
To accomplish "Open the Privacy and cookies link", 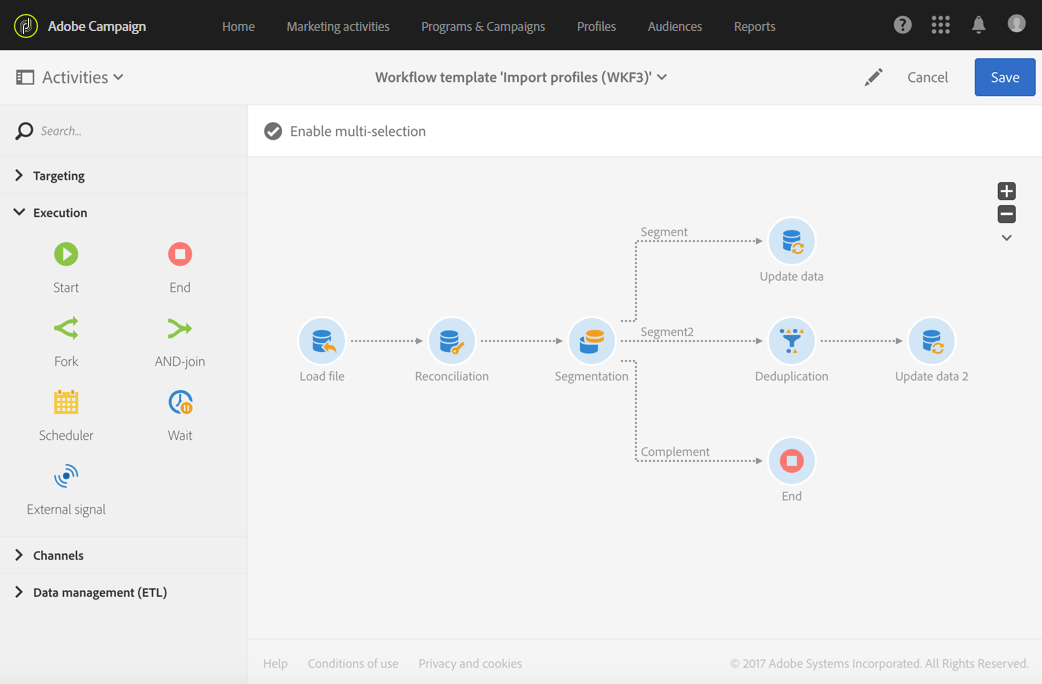I will (470, 663).
